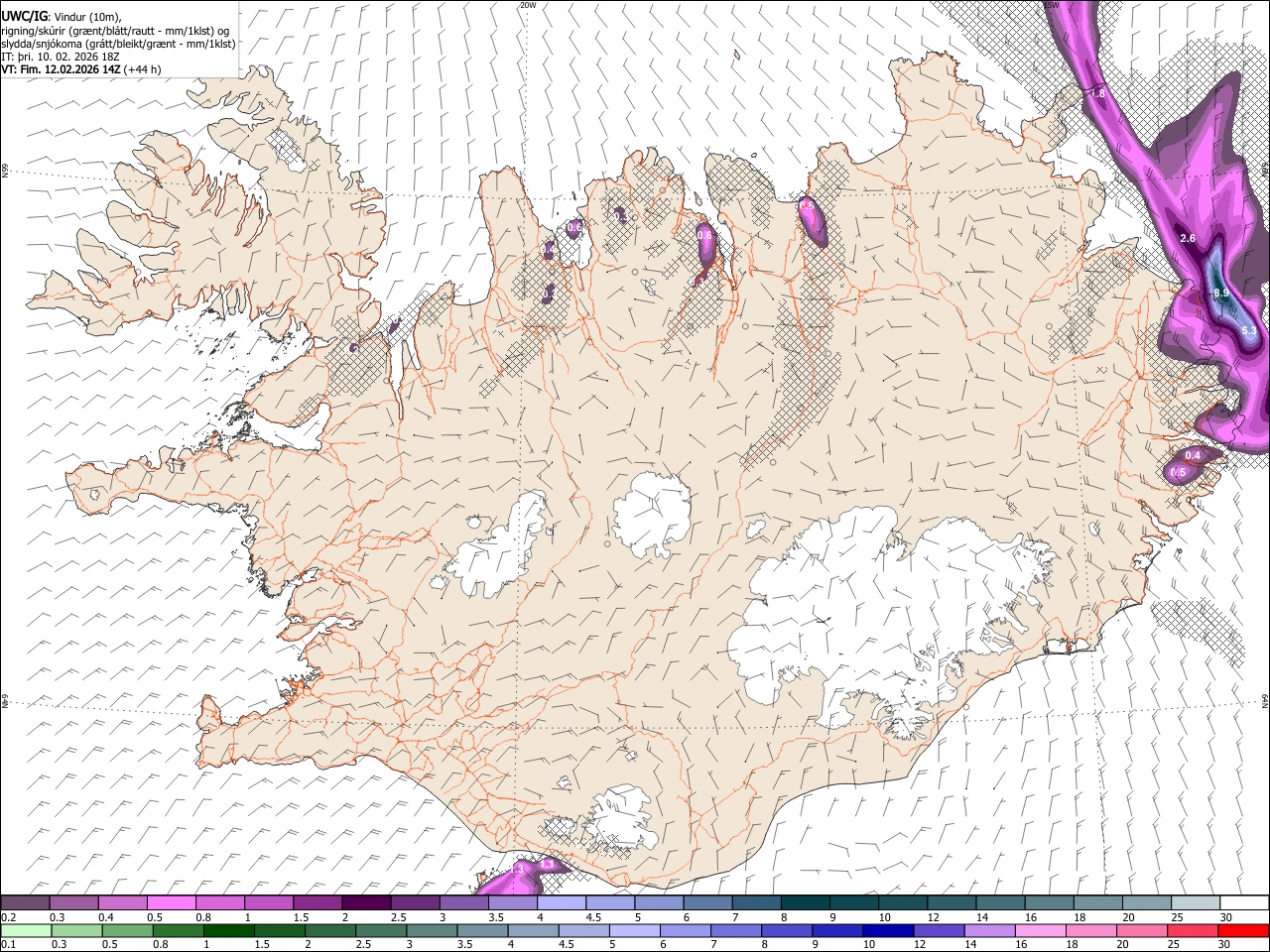Click the 0.2–0.3 dusky purple snow scale swatch
Viewport: 1270px width, 952px height.
pyautogui.click(x=26, y=903)
